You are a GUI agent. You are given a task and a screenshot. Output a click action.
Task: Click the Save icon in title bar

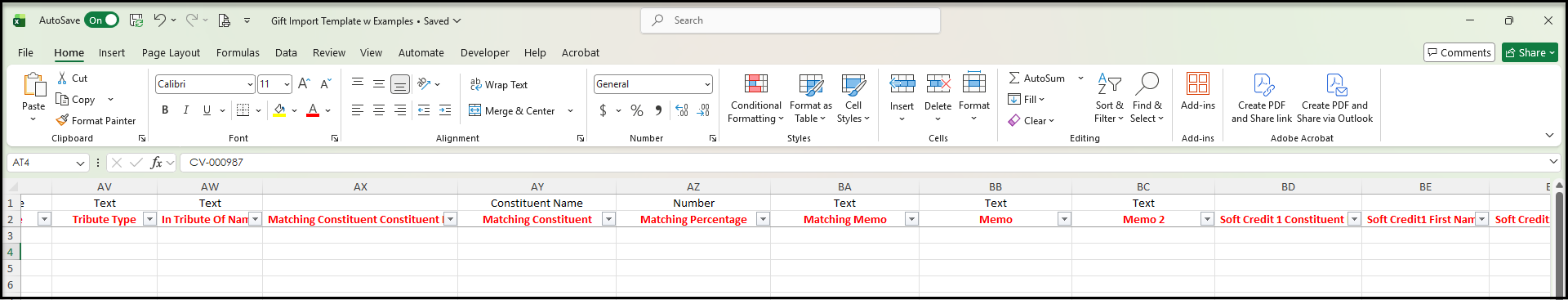pos(136,20)
